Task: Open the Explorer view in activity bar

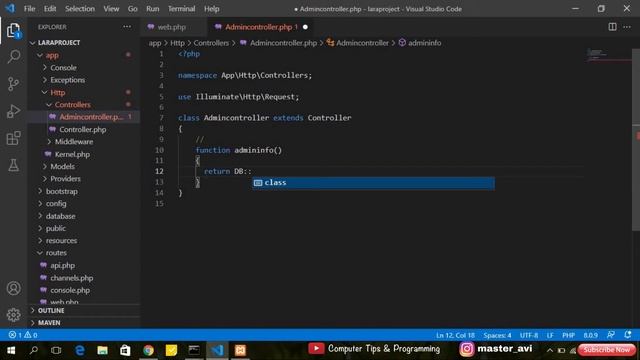Action: pos(13,30)
